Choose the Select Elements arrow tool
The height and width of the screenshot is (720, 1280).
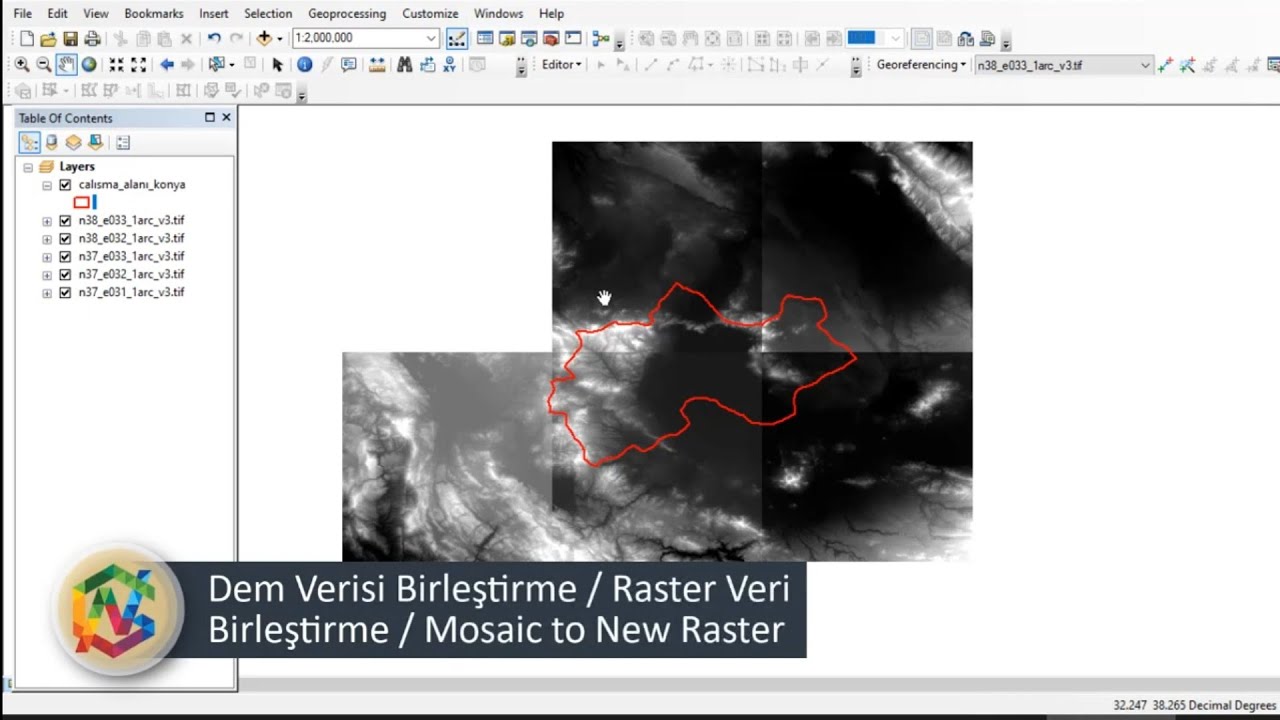[277, 64]
